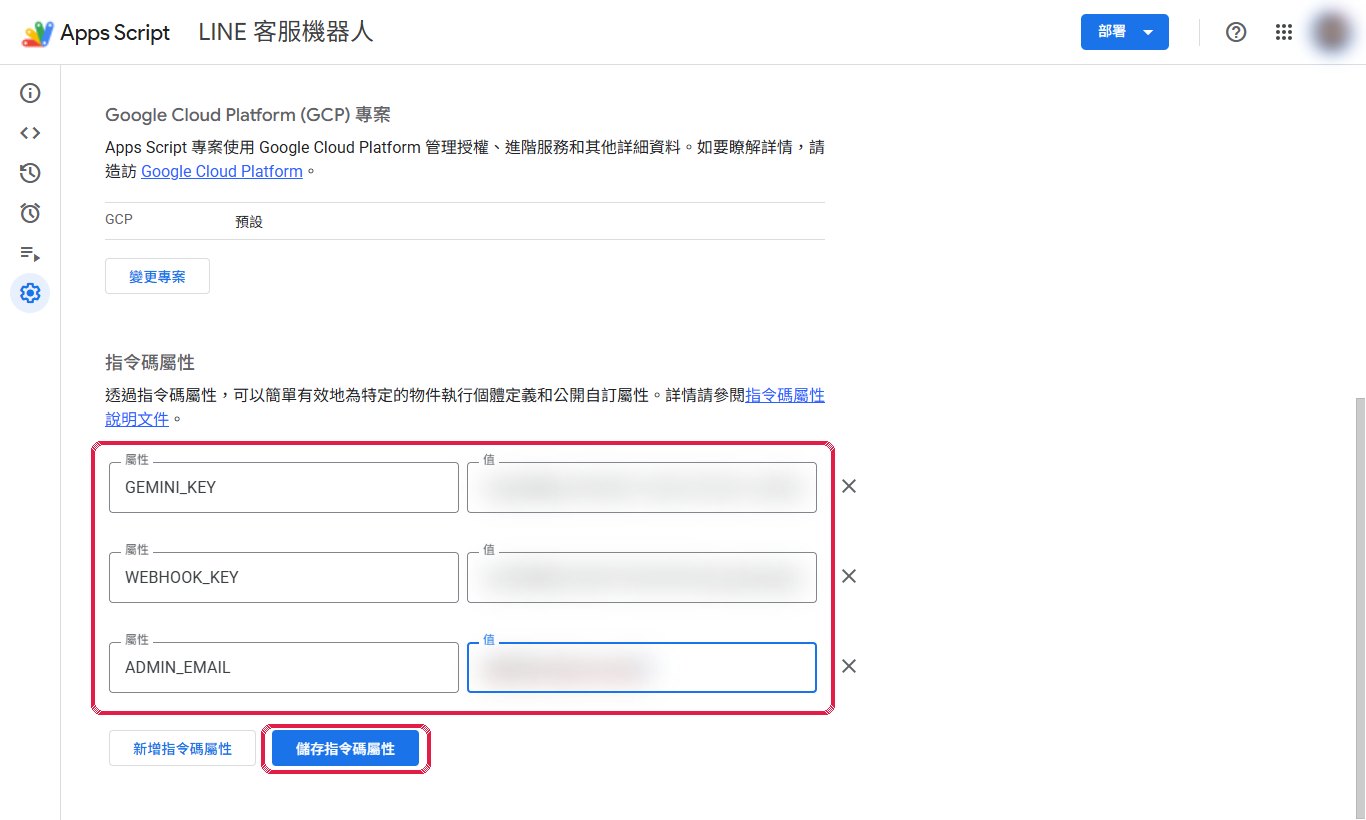Click the 新增指令碼屬性 button
Image resolution: width=1366 pixels, height=820 pixels.
click(x=182, y=748)
